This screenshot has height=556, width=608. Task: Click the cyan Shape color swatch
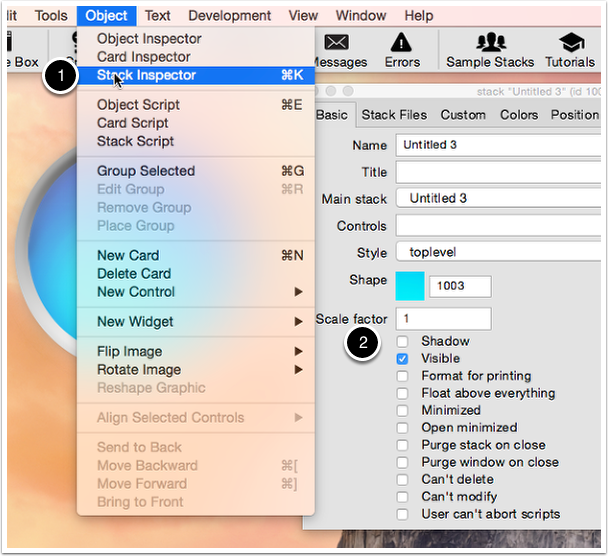410,286
